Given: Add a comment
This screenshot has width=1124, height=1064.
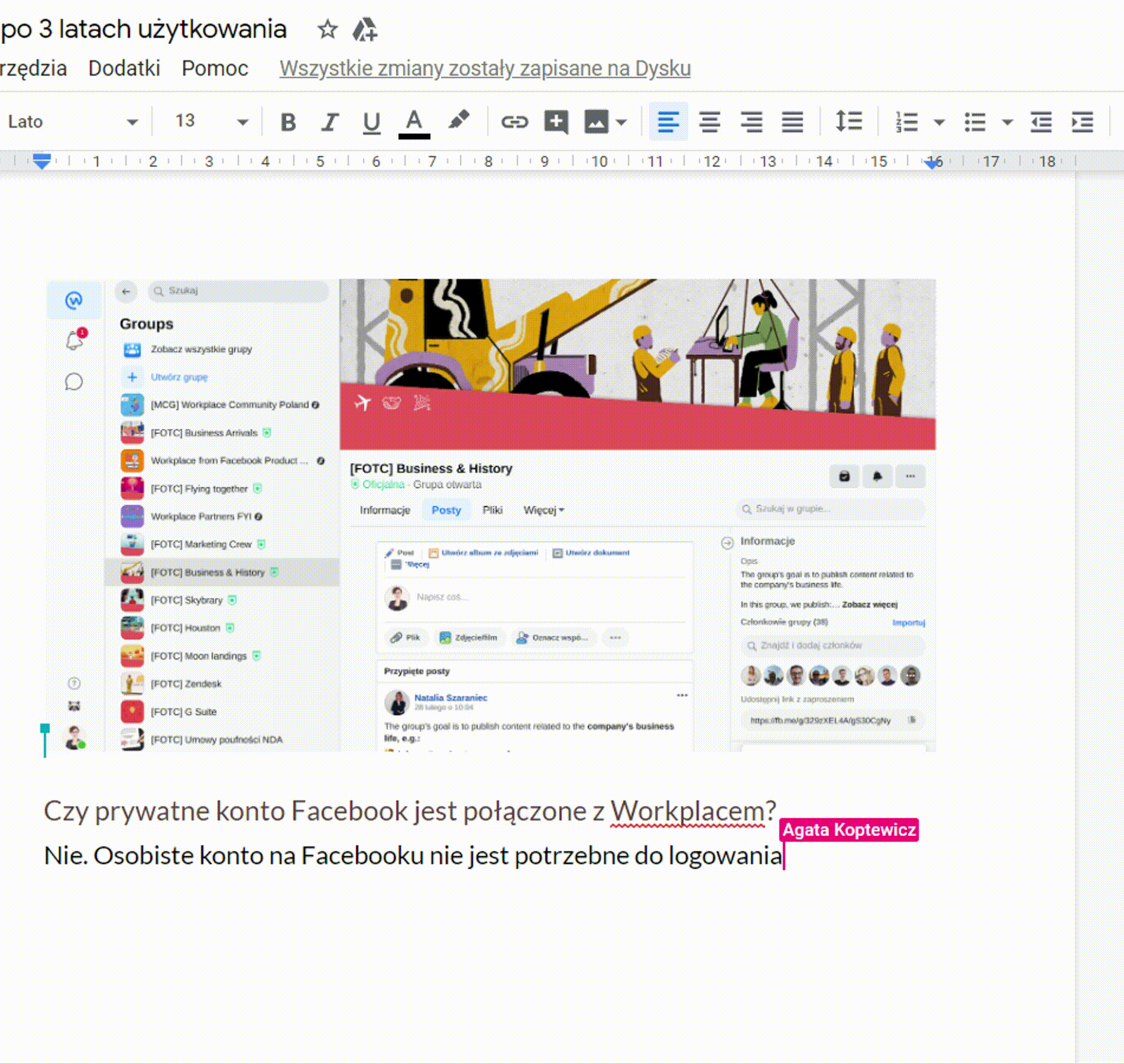Looking at the screenshot, I should tap(556, 122).
